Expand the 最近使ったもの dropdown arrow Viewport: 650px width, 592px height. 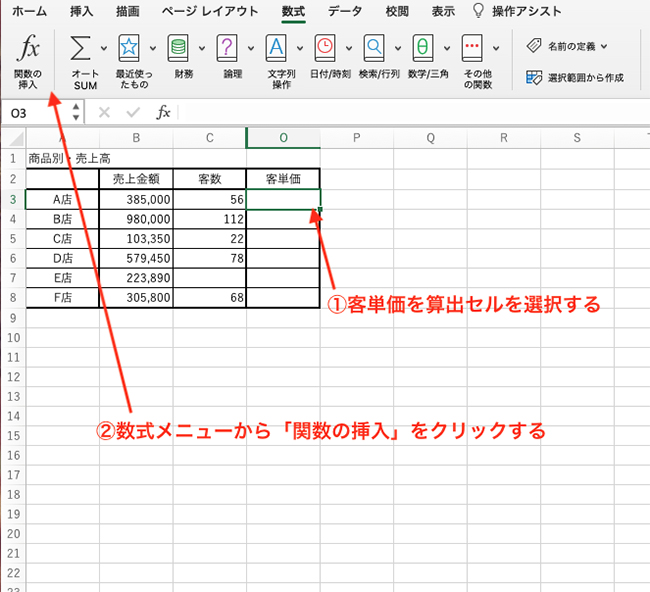pyautogui.click(x=153, y=49)
